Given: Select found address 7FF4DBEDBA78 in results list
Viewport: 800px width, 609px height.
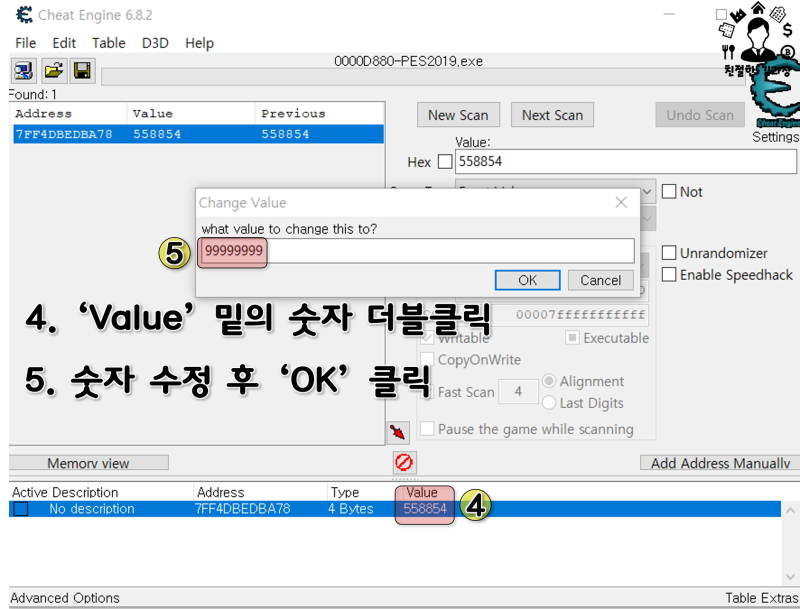Looking at the screenshot, I should point(198,134).
